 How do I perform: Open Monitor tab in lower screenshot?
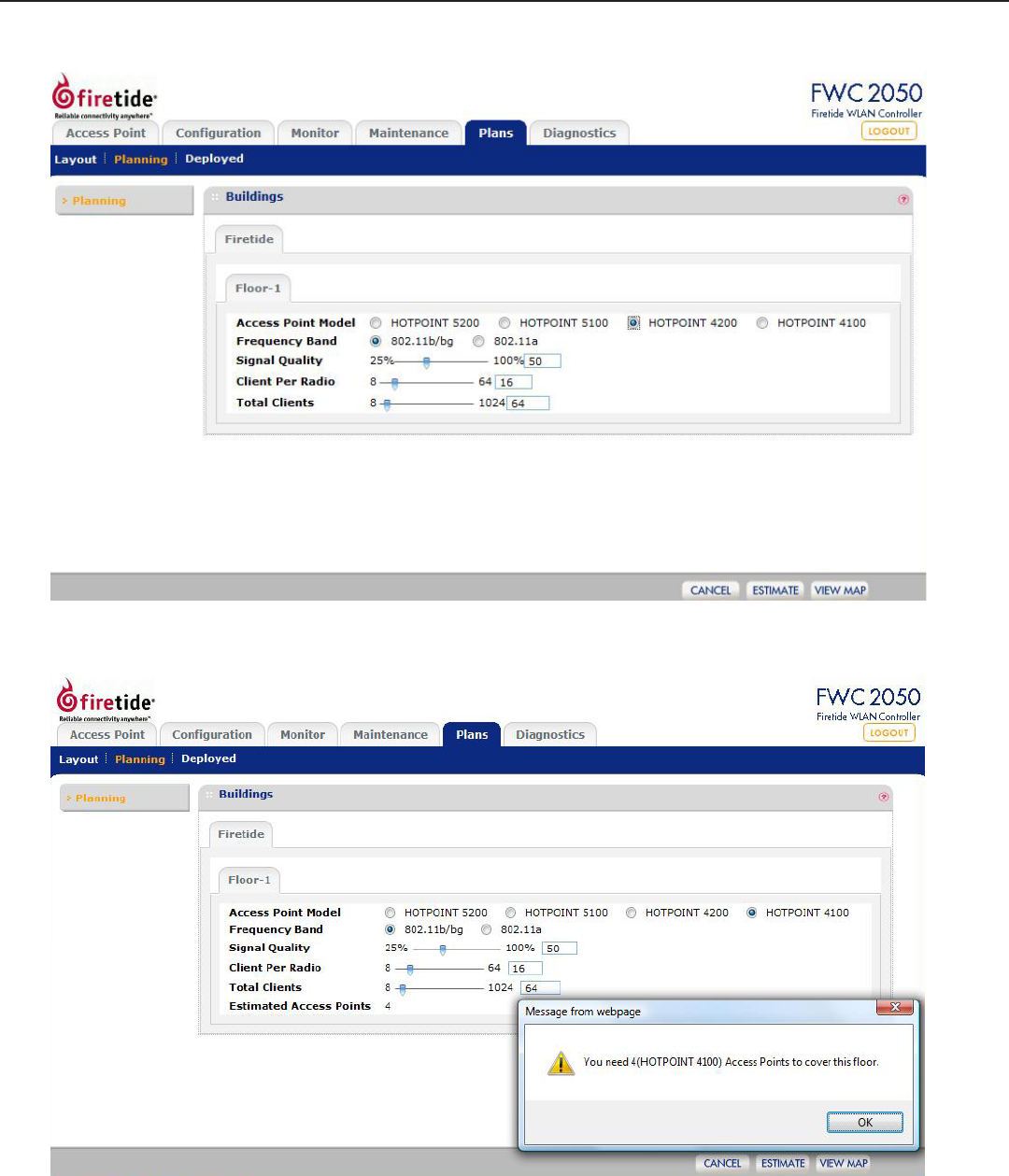click(303, 735)
